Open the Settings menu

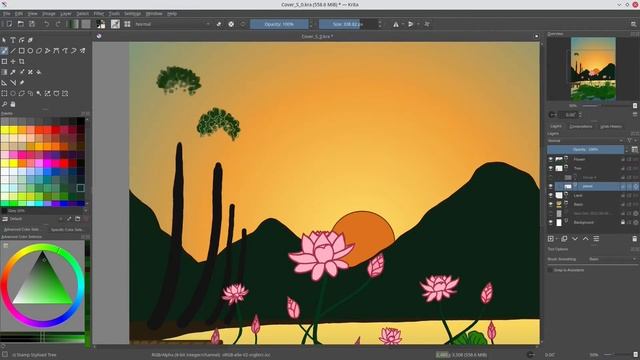pyautogui.click(x=132, y=13)
